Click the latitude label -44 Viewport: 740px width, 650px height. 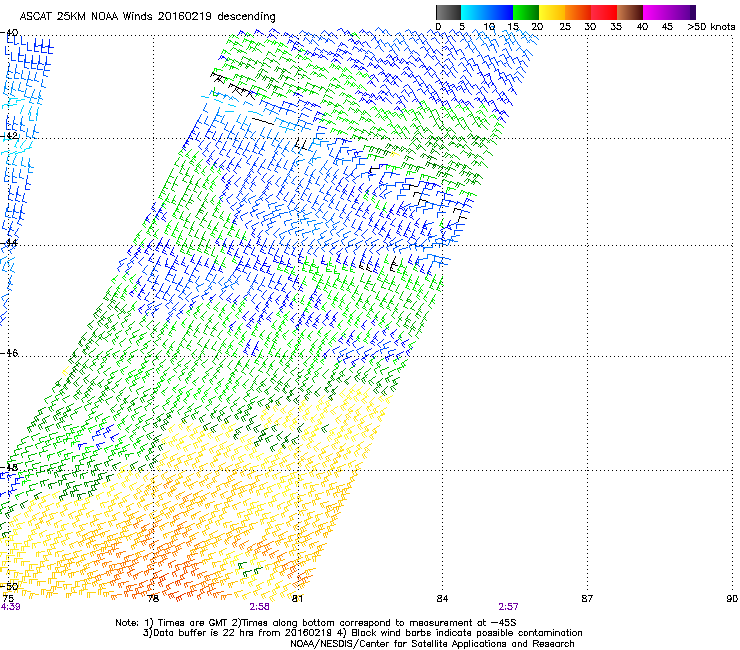9,243
